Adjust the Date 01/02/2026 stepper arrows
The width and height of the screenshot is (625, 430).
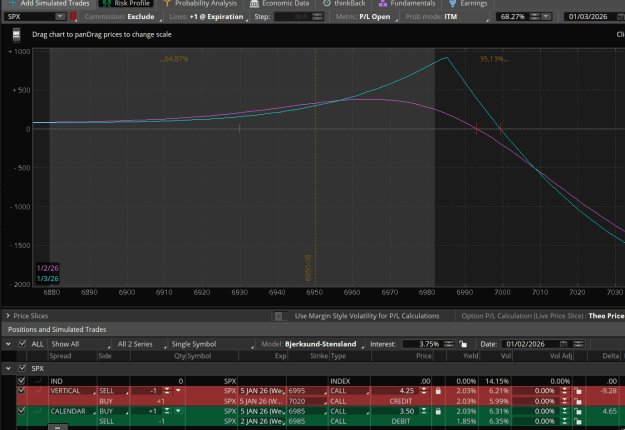(x=579, y=344)
